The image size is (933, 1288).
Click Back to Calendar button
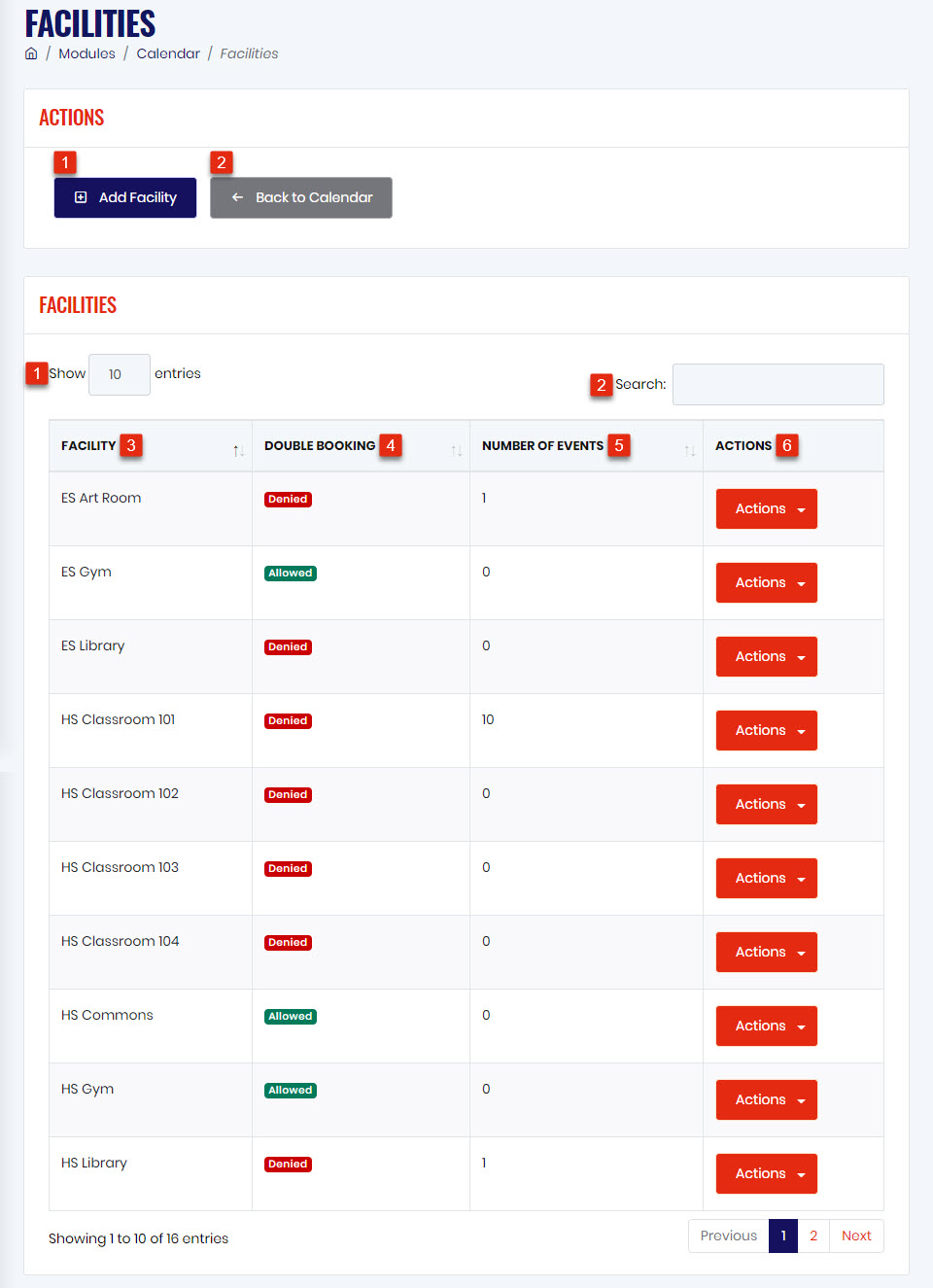click(x=301, y=197)
